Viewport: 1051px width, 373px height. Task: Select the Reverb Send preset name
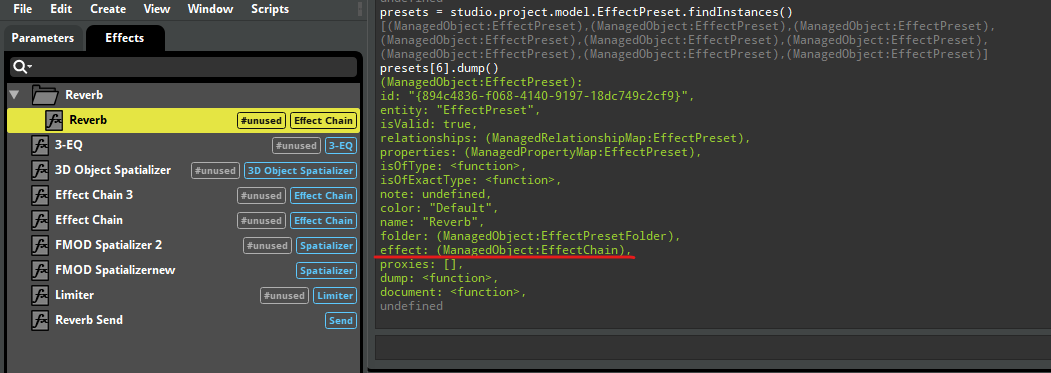[x=89, y=320]
